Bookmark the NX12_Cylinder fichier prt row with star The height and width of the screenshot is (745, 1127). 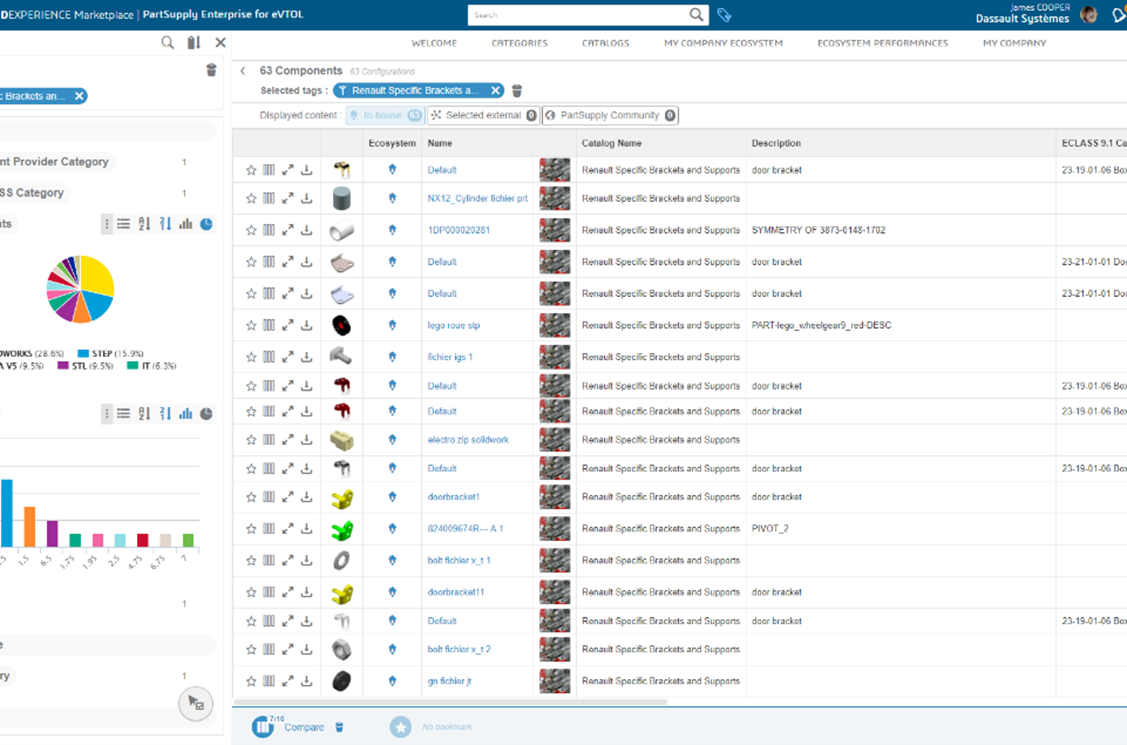tap(251, 199)
